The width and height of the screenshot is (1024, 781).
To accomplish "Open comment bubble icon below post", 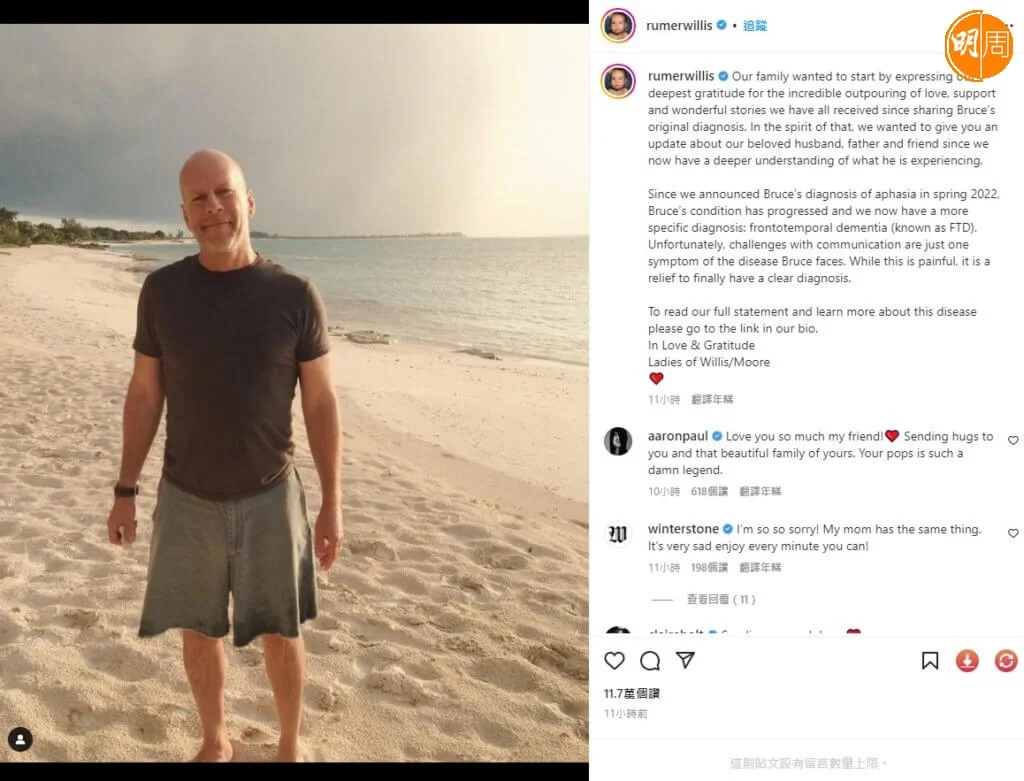I will pyautogui.click(x=650, y=661).
